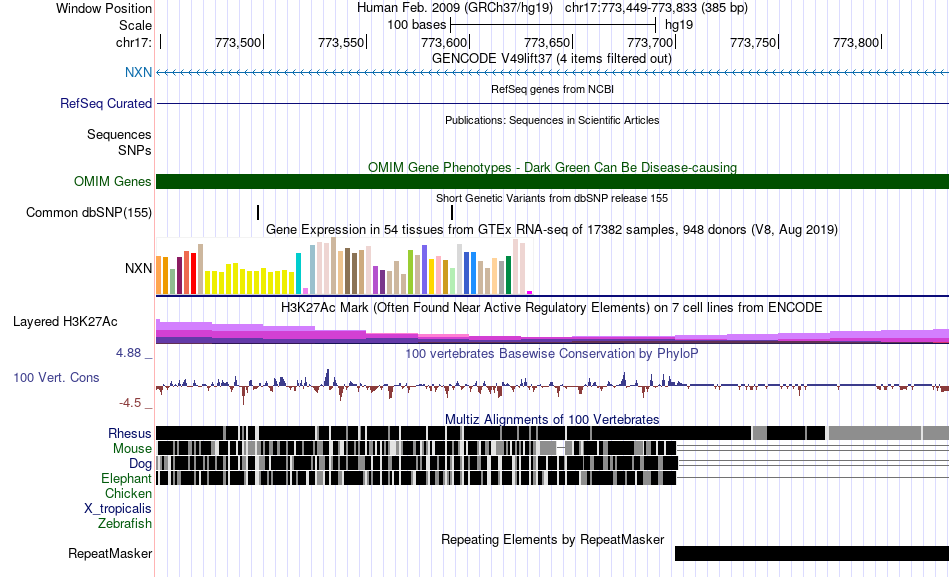Viewport: 950px width, 577px height.
Task: Click the 773,800 ruler position
Action: tap(856, 42)
